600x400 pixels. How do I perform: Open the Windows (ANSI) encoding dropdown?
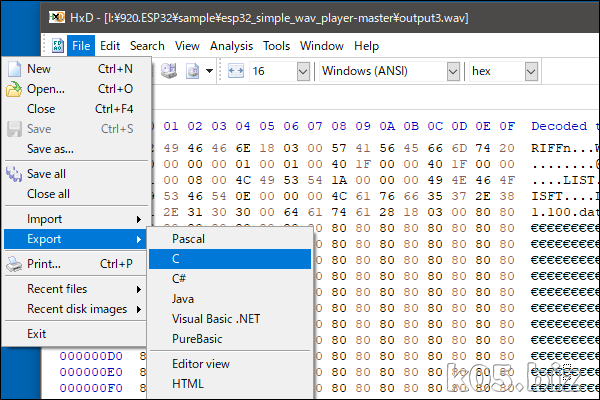(453, 71)
